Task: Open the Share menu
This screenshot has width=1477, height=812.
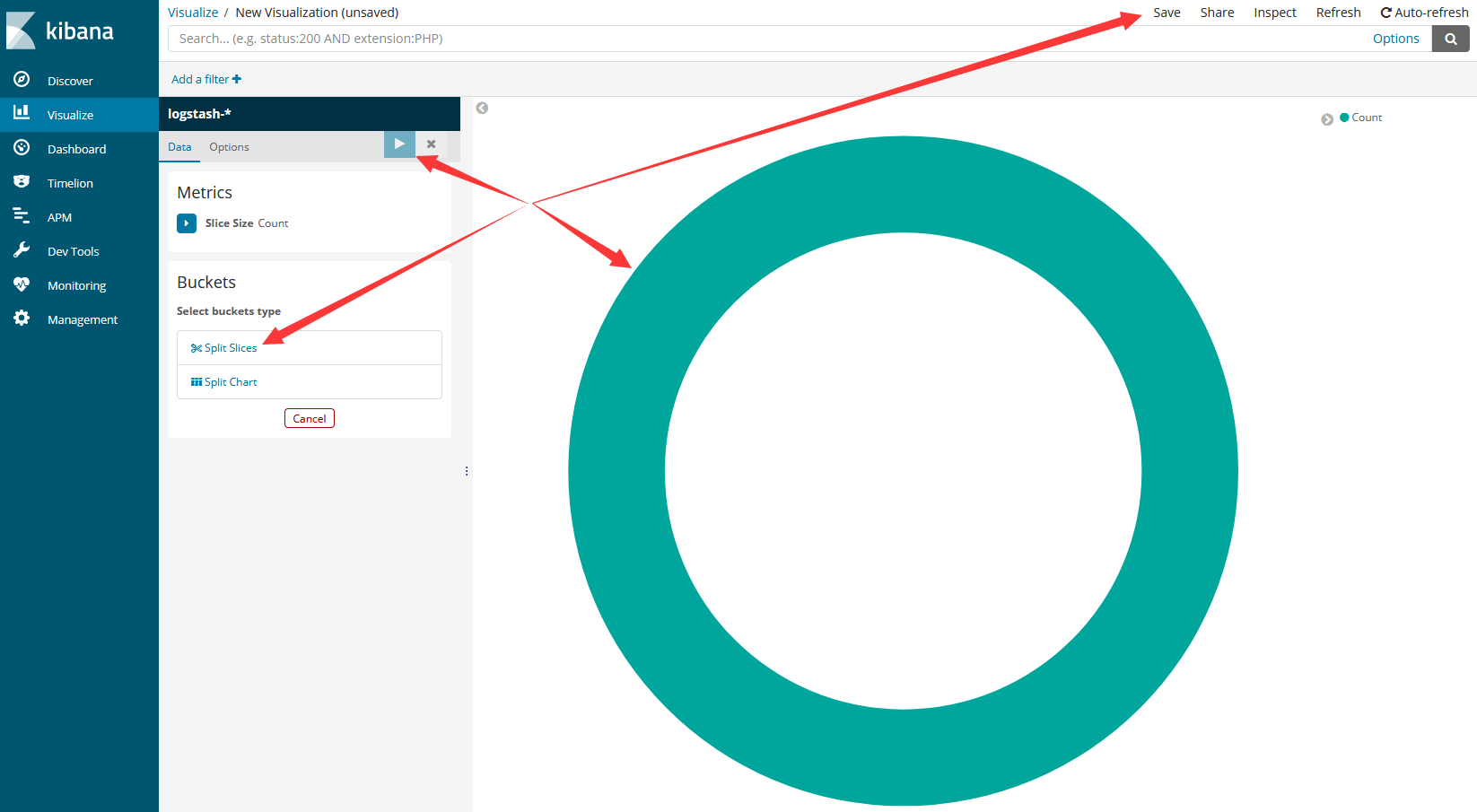Action: [x=1217, y=13]
